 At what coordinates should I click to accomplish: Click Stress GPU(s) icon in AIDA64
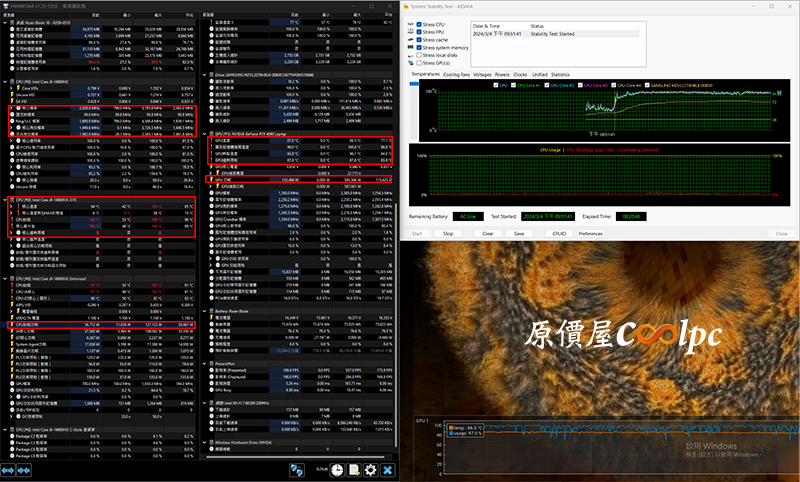(411, 63)
